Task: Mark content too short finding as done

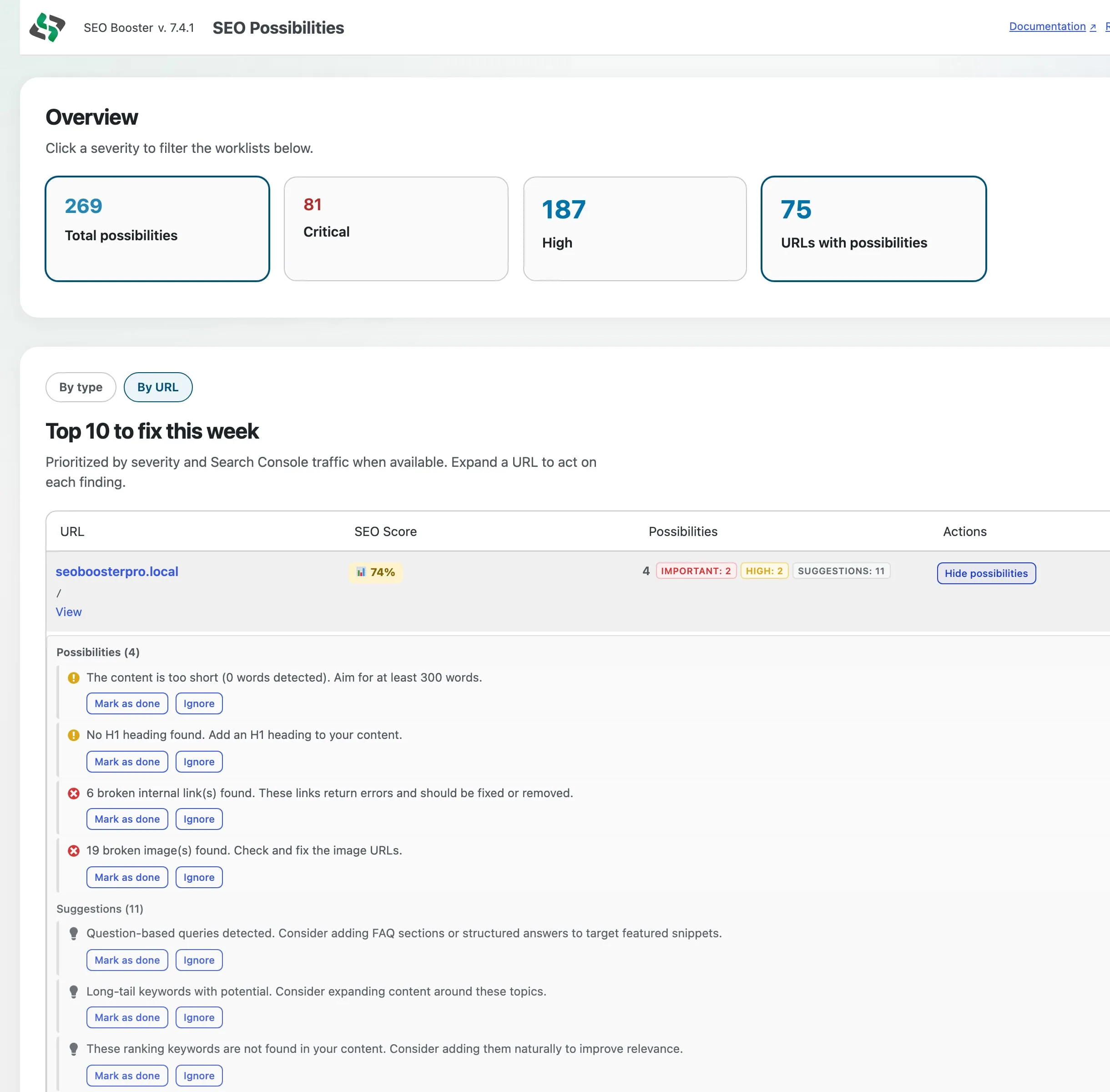Action: (127, 704)
